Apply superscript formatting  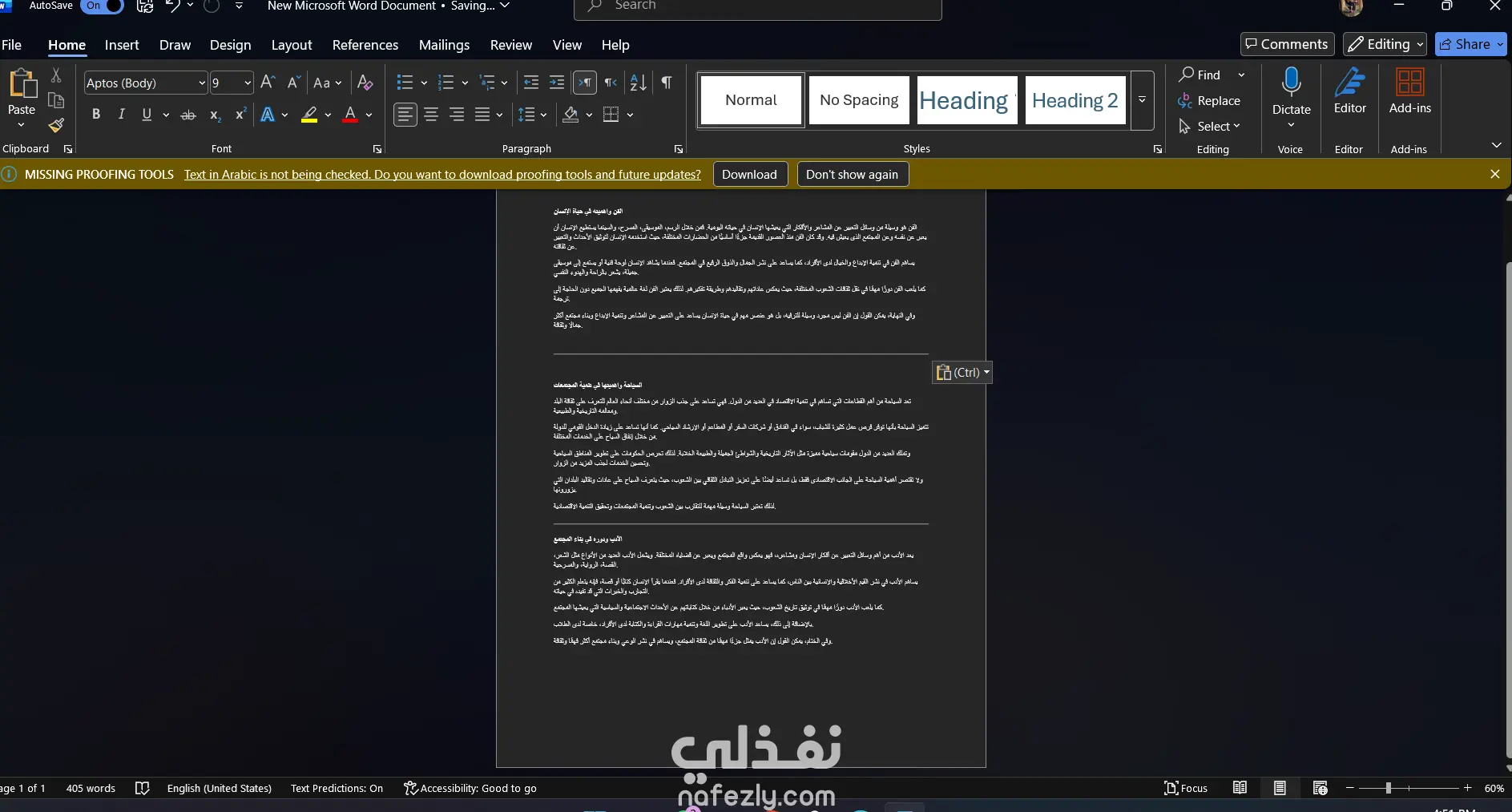[240, 115]
